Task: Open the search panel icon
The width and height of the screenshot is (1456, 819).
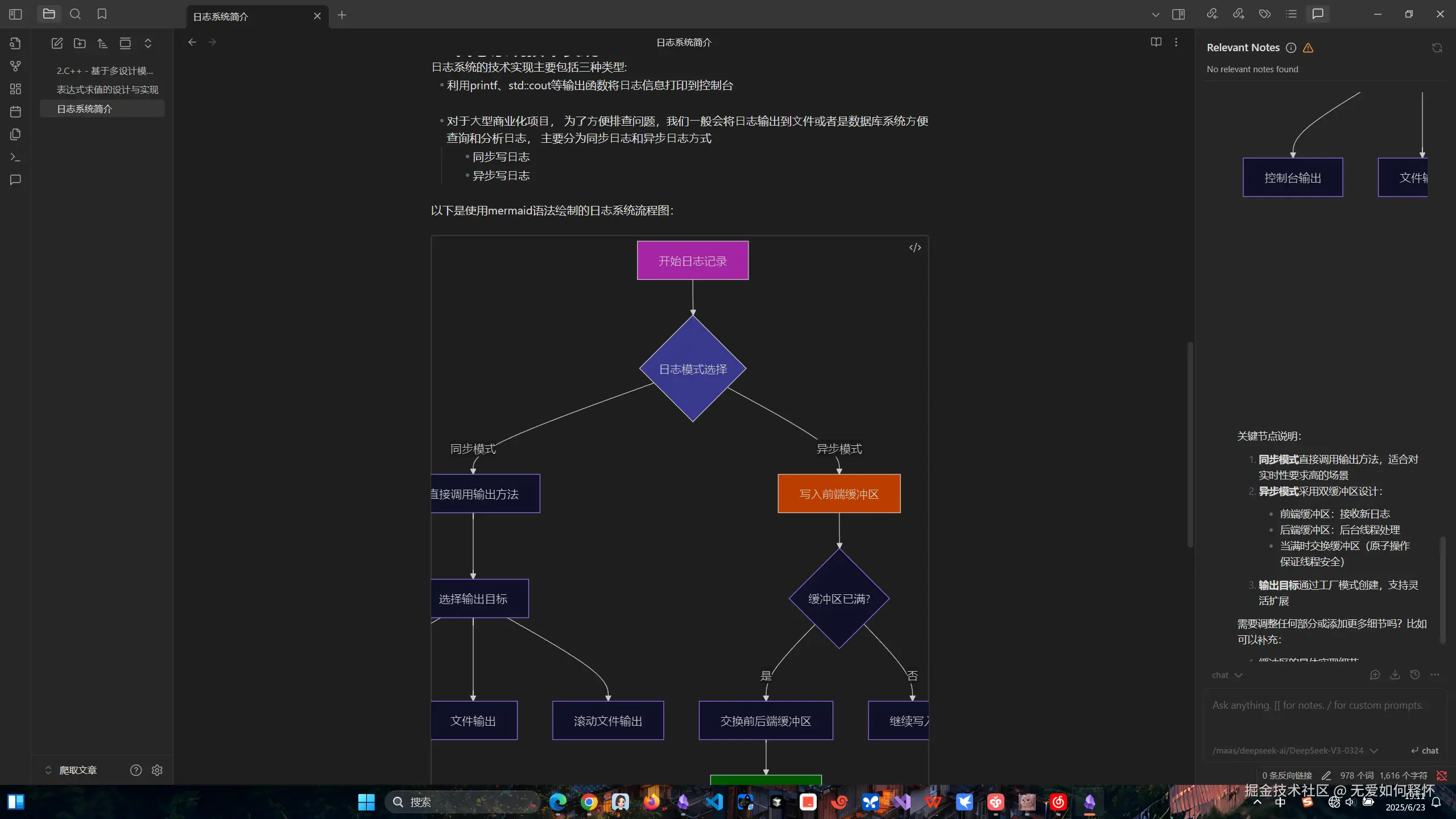Action: click(x=75, y=14)
